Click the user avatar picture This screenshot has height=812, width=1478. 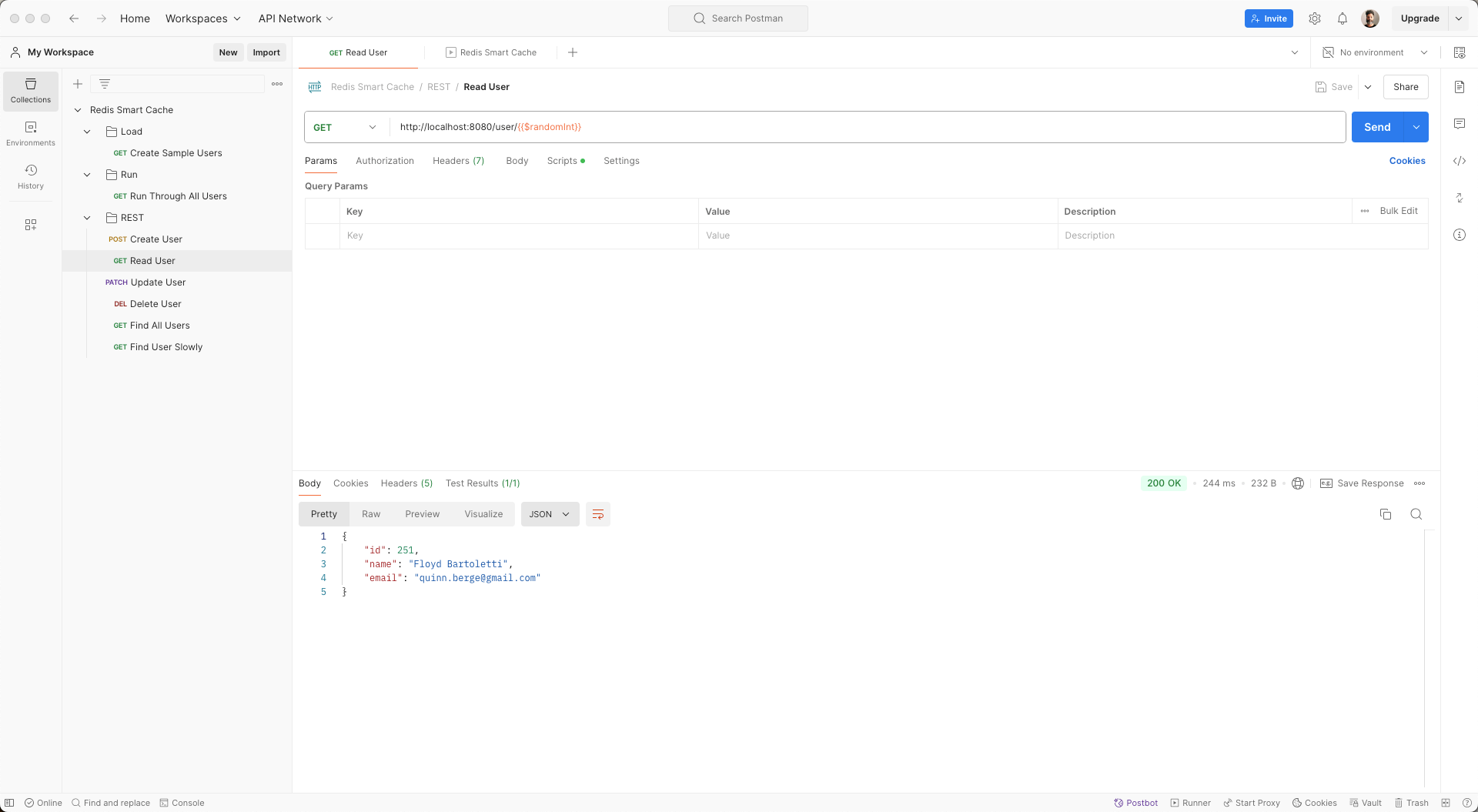coord(1370,18)
